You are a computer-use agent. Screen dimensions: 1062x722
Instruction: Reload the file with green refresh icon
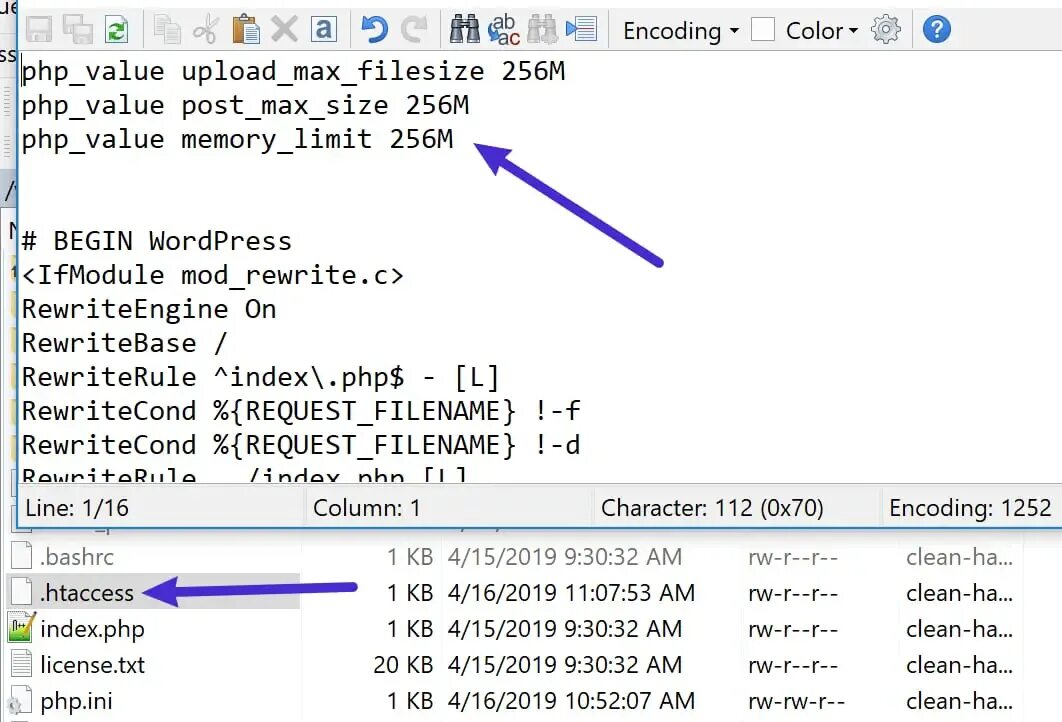pos(117,30)
